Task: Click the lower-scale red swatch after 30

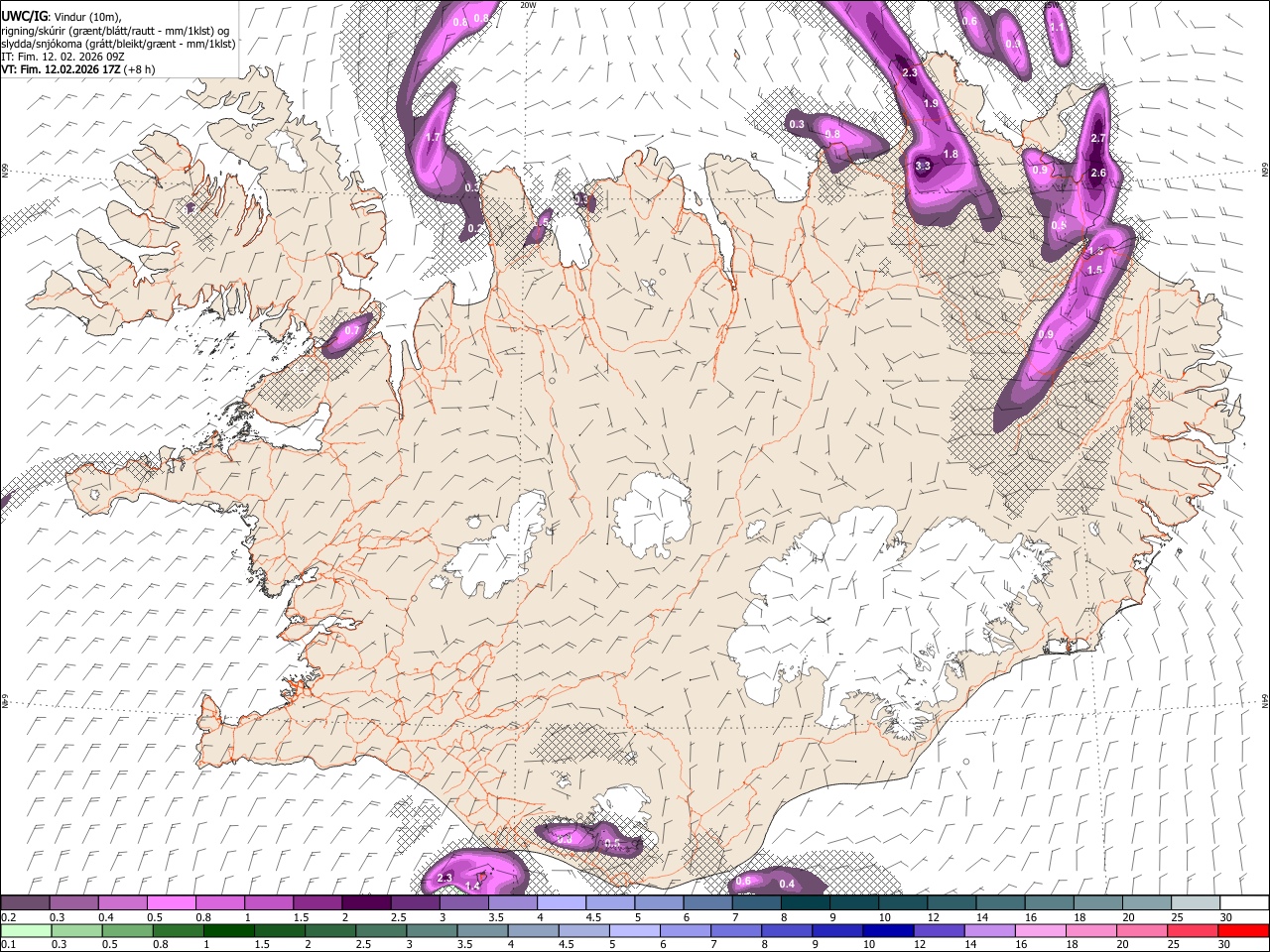Action: tap(1242, 930)
